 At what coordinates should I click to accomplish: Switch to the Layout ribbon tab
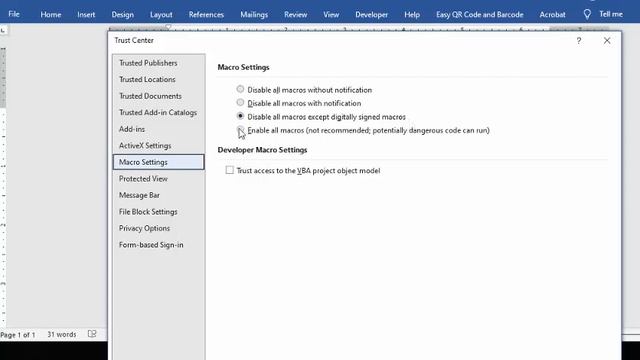click(161, 15)
